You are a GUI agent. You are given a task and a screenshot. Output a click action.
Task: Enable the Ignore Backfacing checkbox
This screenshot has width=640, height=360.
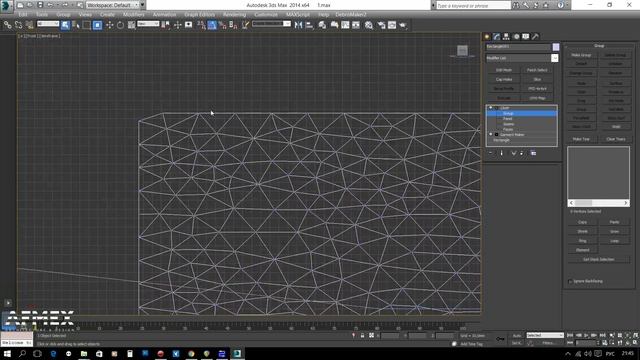pyautogui.click(x=570, y=281)
